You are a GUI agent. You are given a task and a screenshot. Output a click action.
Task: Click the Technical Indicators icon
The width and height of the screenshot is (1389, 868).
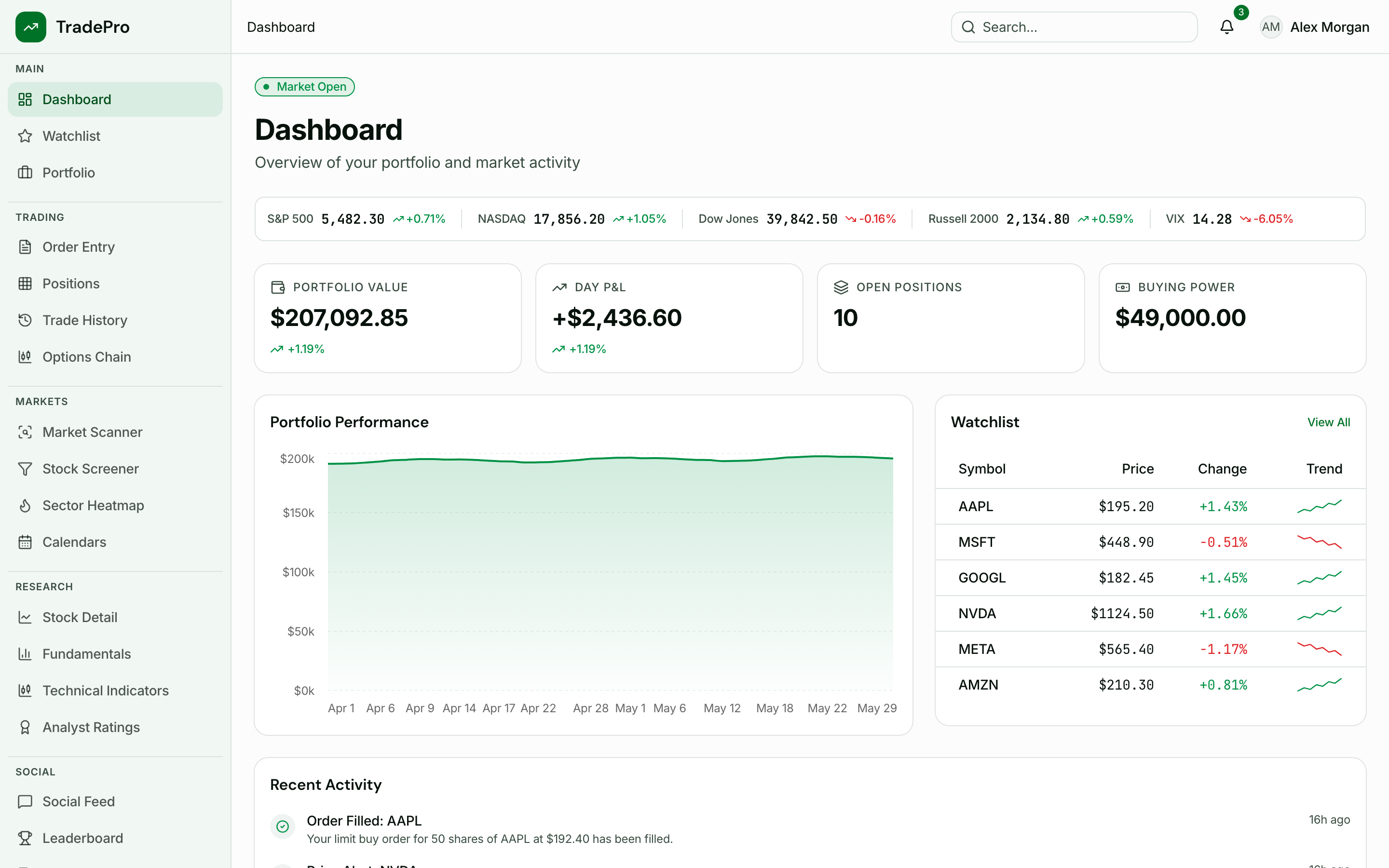pyautogui.click(x=25, y=691)
